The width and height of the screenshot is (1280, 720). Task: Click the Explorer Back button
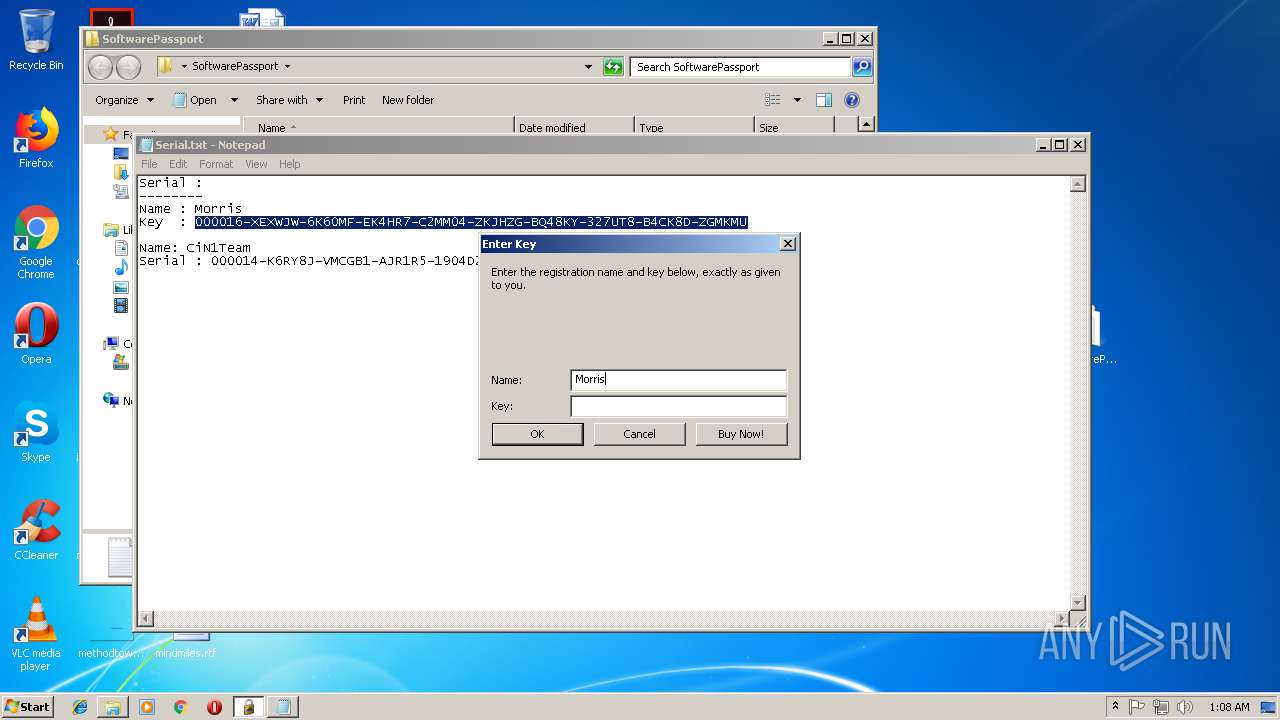100,67
